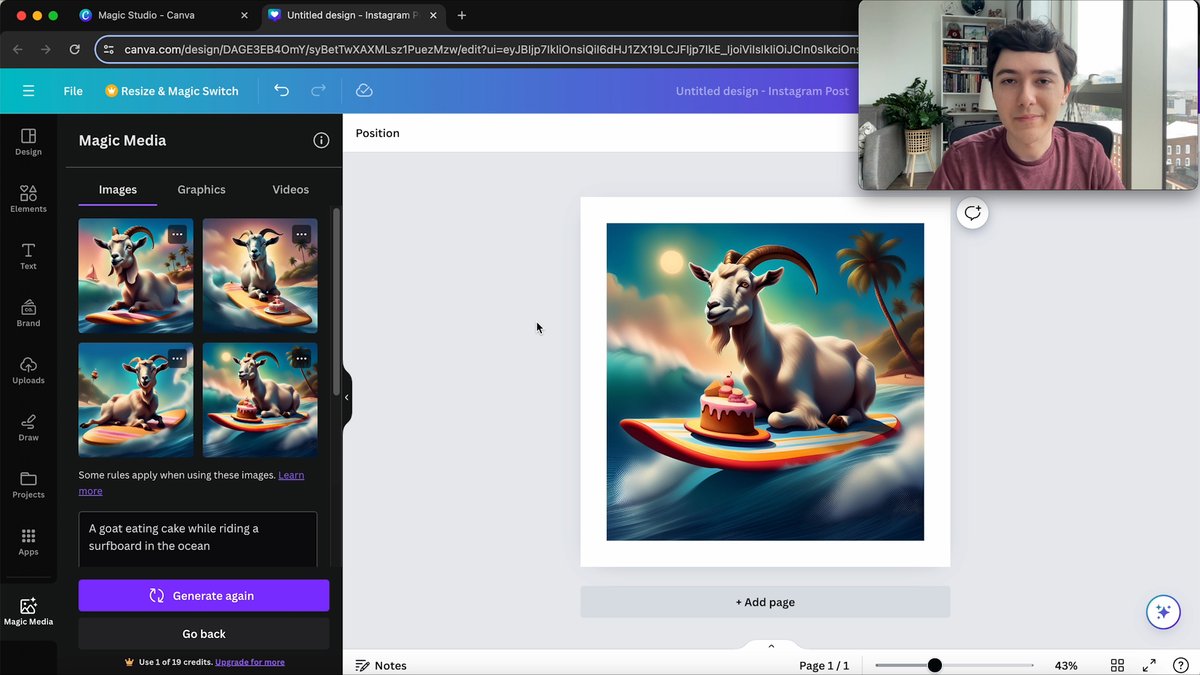Expand the page thumbnails chevron
1200x675 pixels.
tap(770, 646)
